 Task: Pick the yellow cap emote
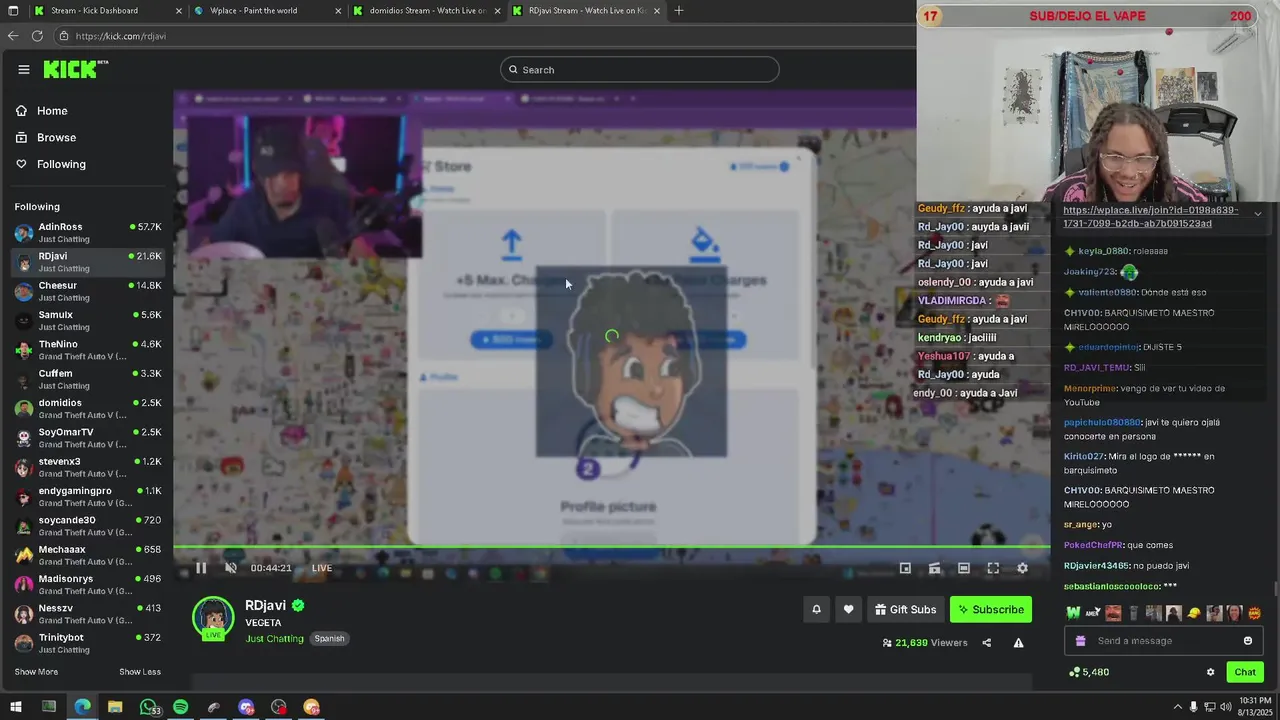click(x=1194, y=613)
